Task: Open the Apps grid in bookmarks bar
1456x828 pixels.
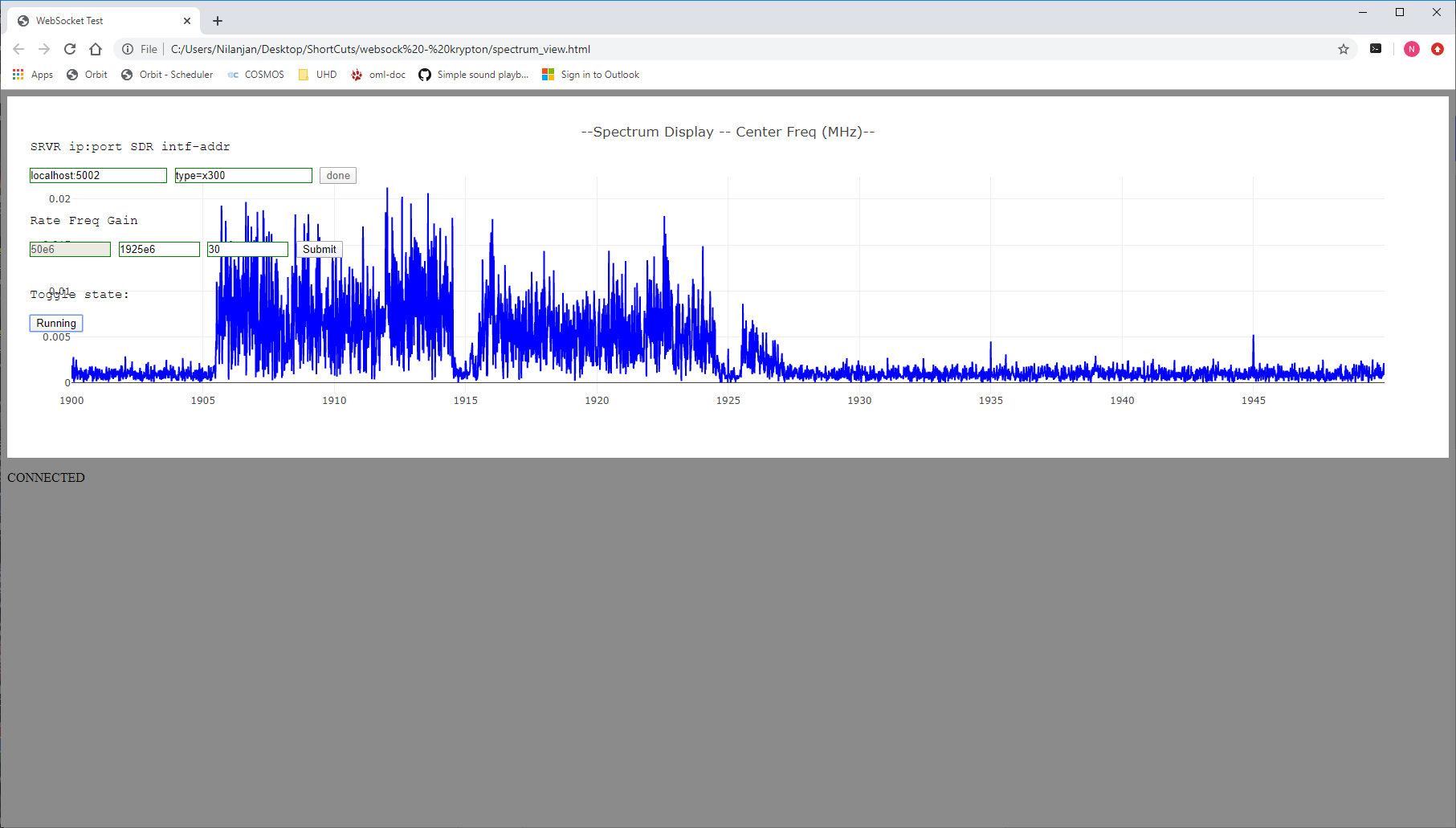Action: coord(33,75)
